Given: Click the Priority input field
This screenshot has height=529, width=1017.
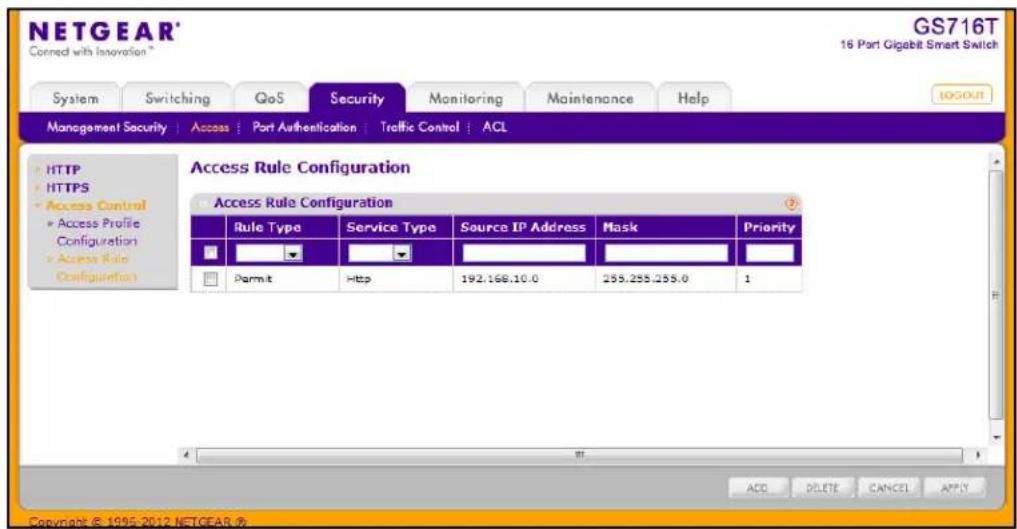Looking at the screenshot, I should 769,253.
